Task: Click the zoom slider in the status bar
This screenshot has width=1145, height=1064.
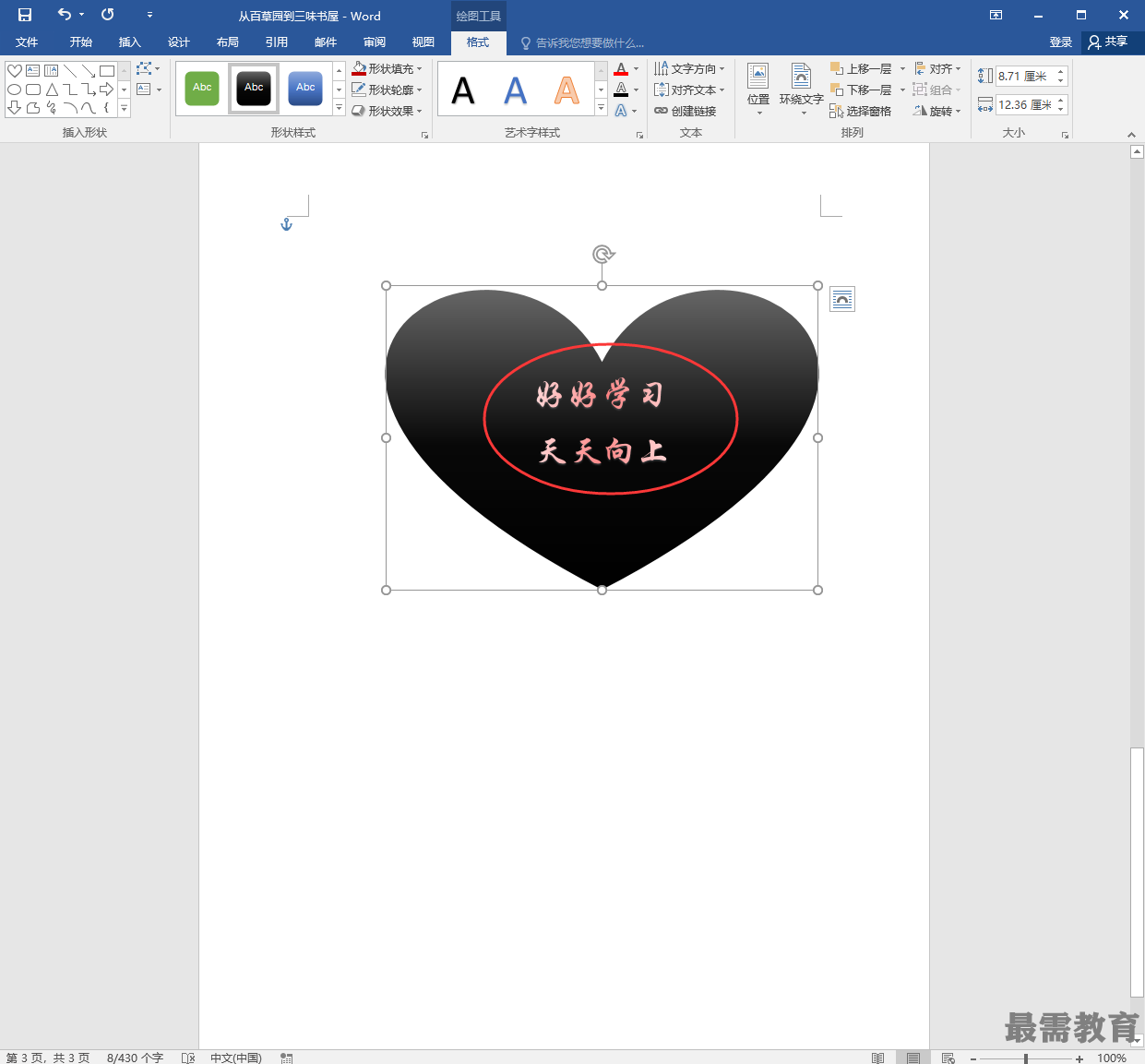Action: click(x=1026, y=1058)
